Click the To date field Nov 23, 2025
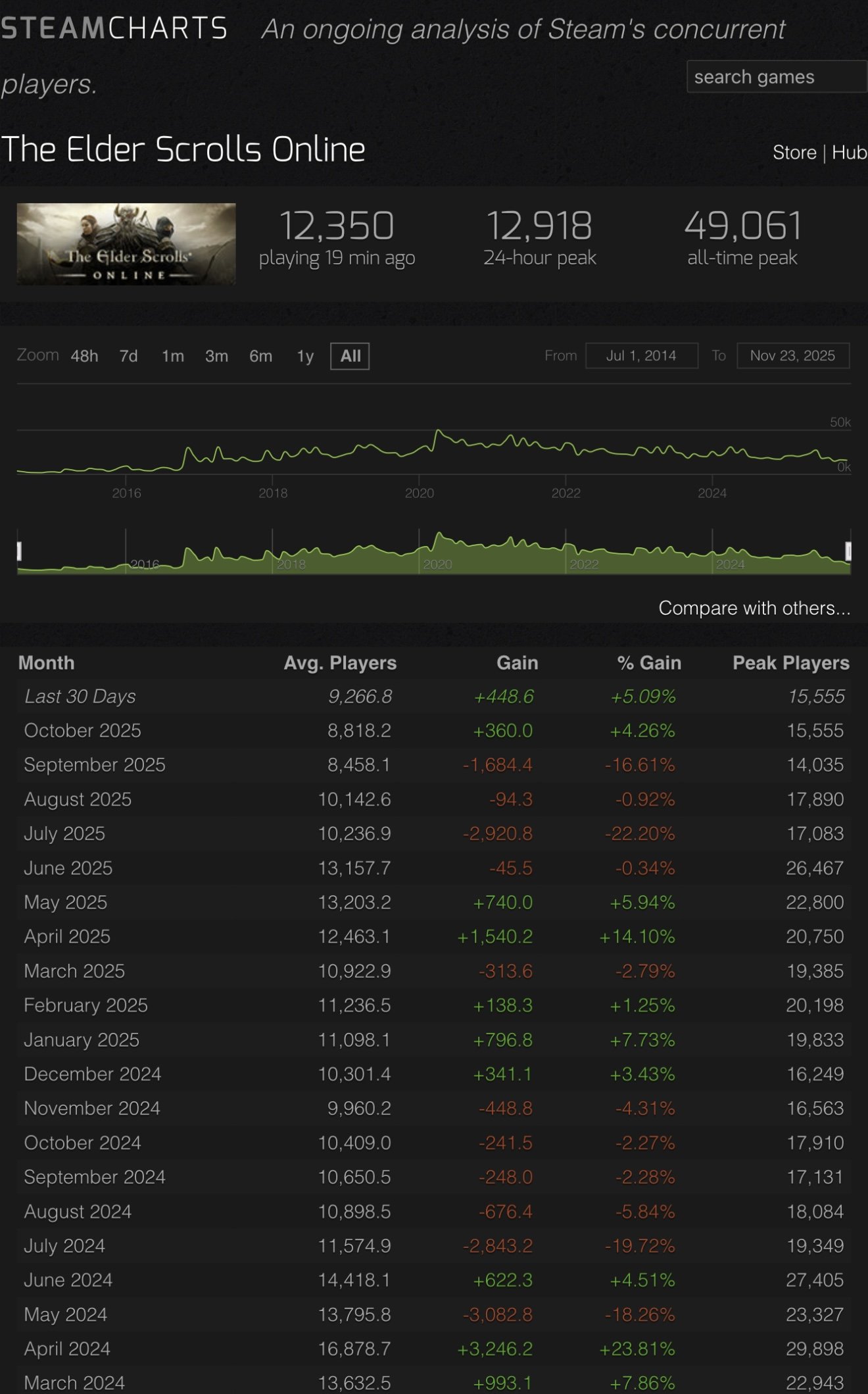 792,356
